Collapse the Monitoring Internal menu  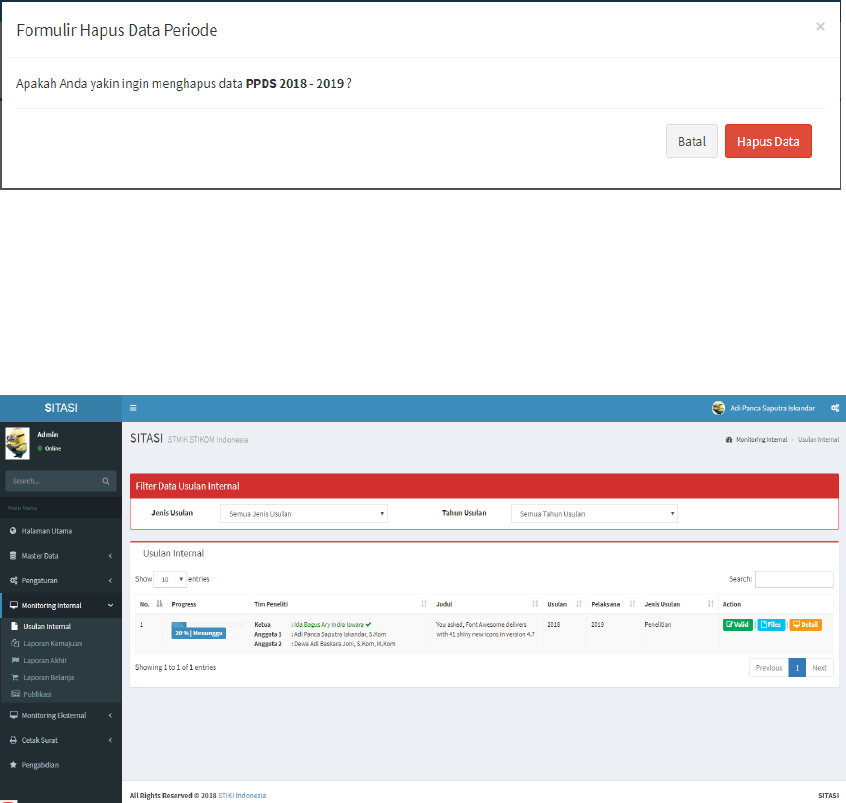[61, 605]
